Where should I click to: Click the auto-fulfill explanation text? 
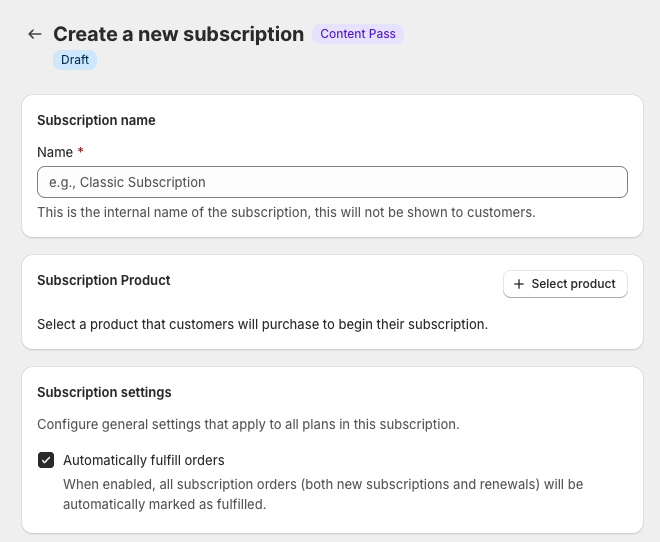322,494
